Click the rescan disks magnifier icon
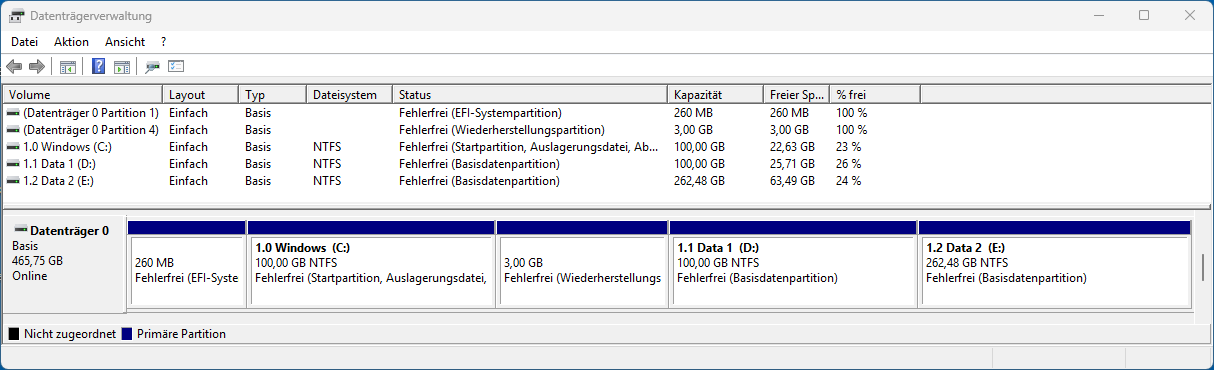The height and width of the screenshot is (370, 1214). 152,67
